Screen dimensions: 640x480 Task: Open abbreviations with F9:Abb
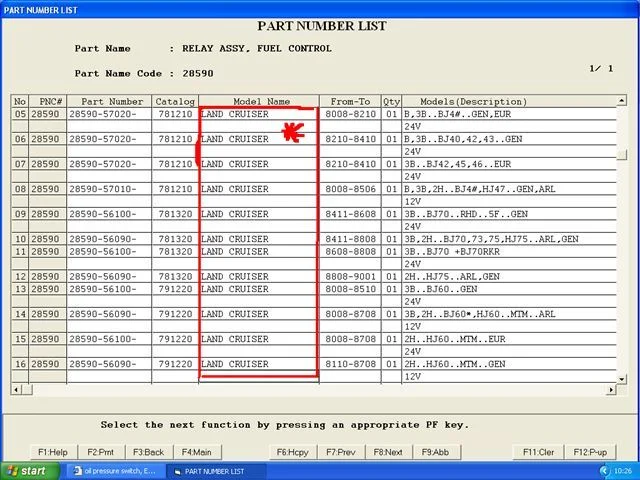click(x=436, y=452)
